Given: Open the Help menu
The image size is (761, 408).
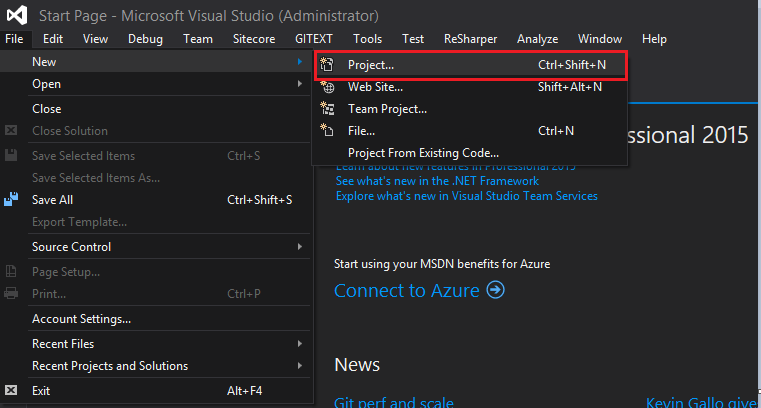Looking at the screenshot, I should tap(654, 39).
